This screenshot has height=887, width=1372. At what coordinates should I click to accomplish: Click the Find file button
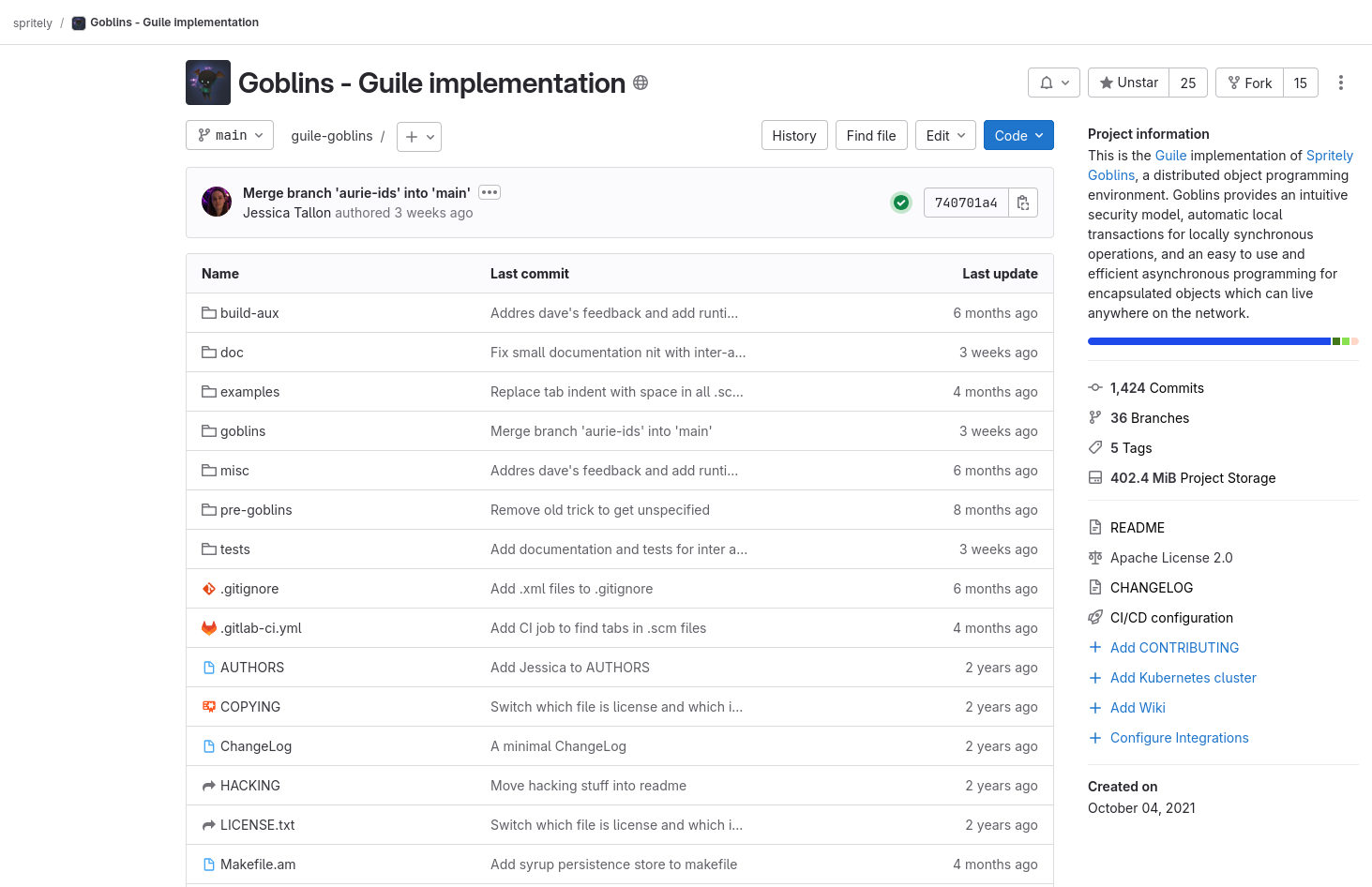(x=871, y=135)
